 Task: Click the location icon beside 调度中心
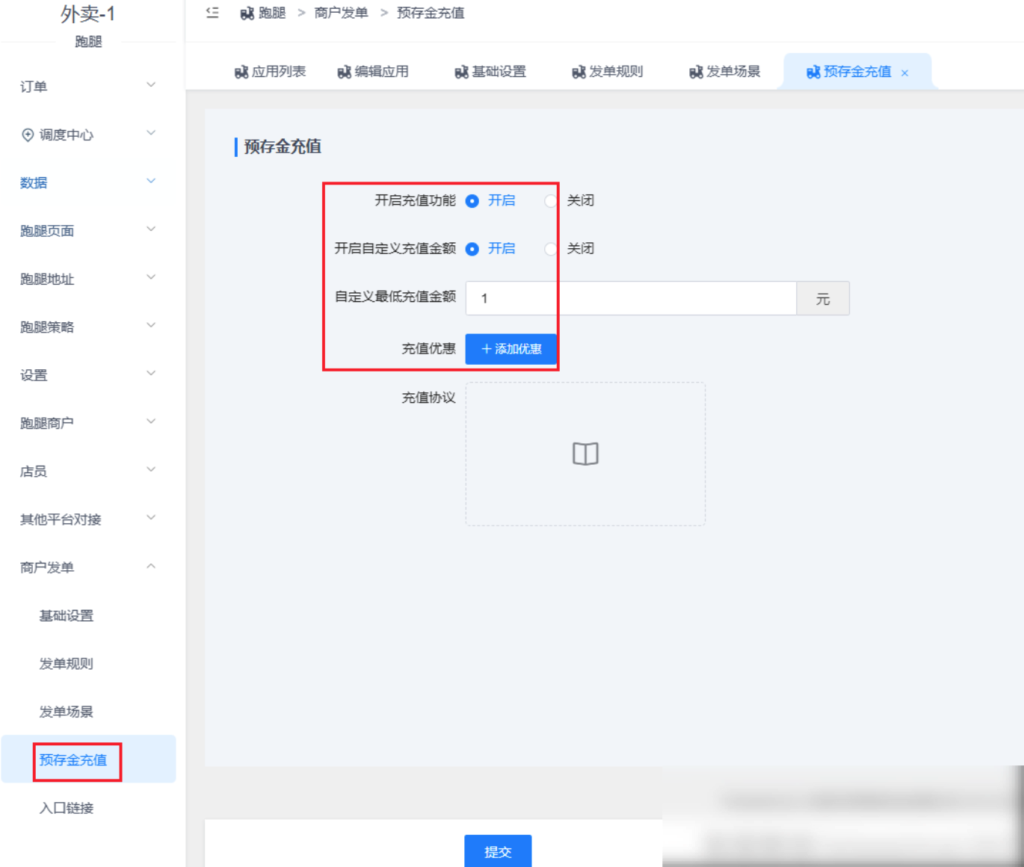tap(27, 134)
